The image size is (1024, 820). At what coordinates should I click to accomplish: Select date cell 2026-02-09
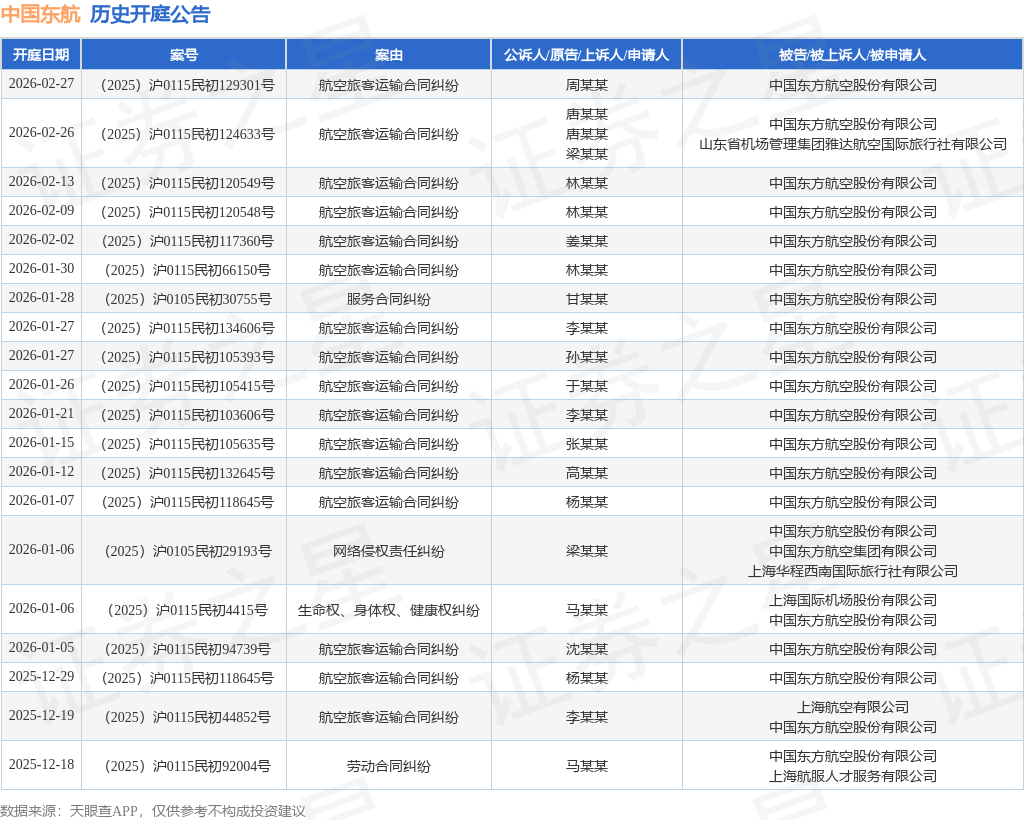pyautogui.click(x=41, y=210)
